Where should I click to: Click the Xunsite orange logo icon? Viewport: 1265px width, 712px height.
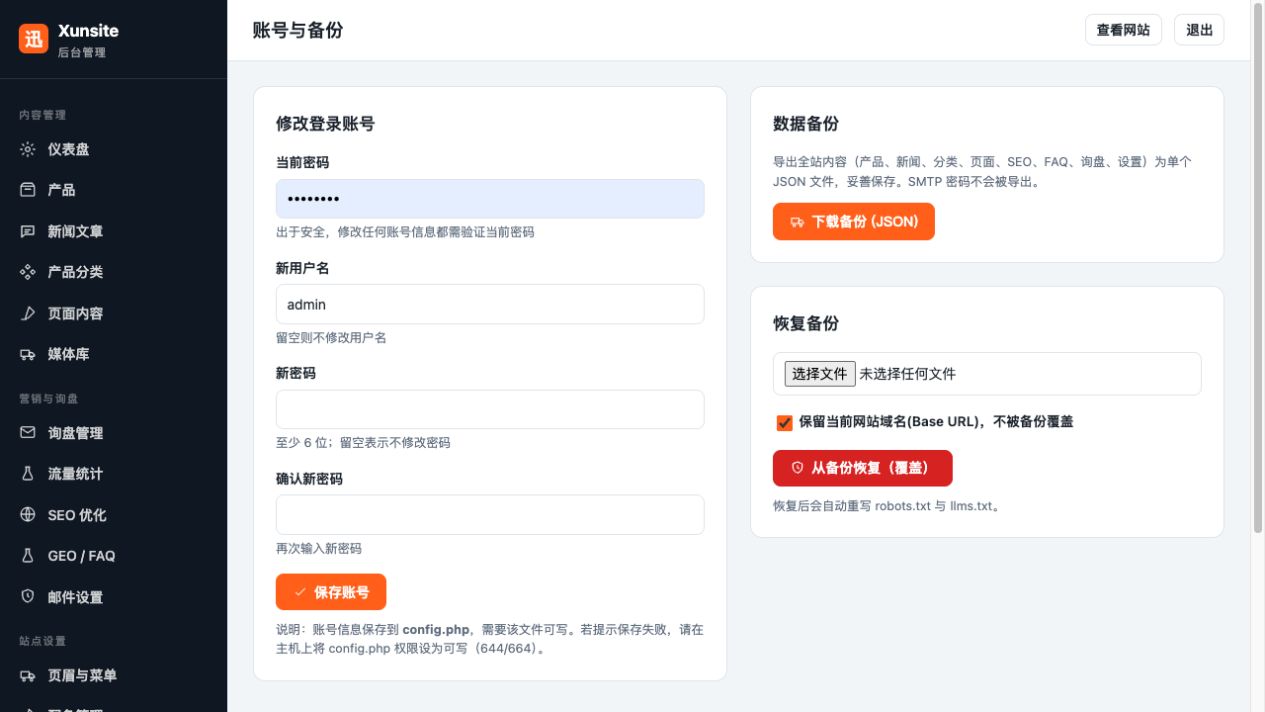coord(33,39)
